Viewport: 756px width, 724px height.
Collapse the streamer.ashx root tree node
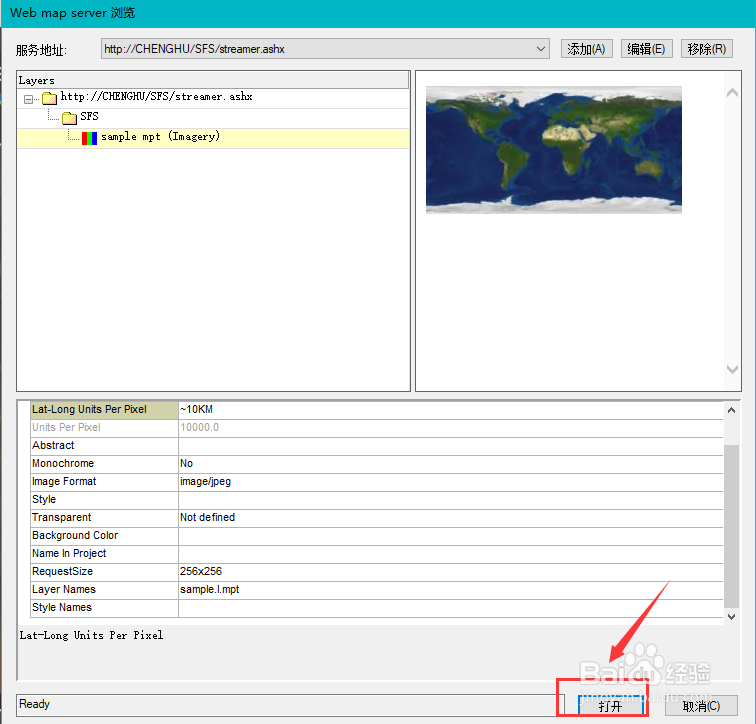(x=28, y=99)
